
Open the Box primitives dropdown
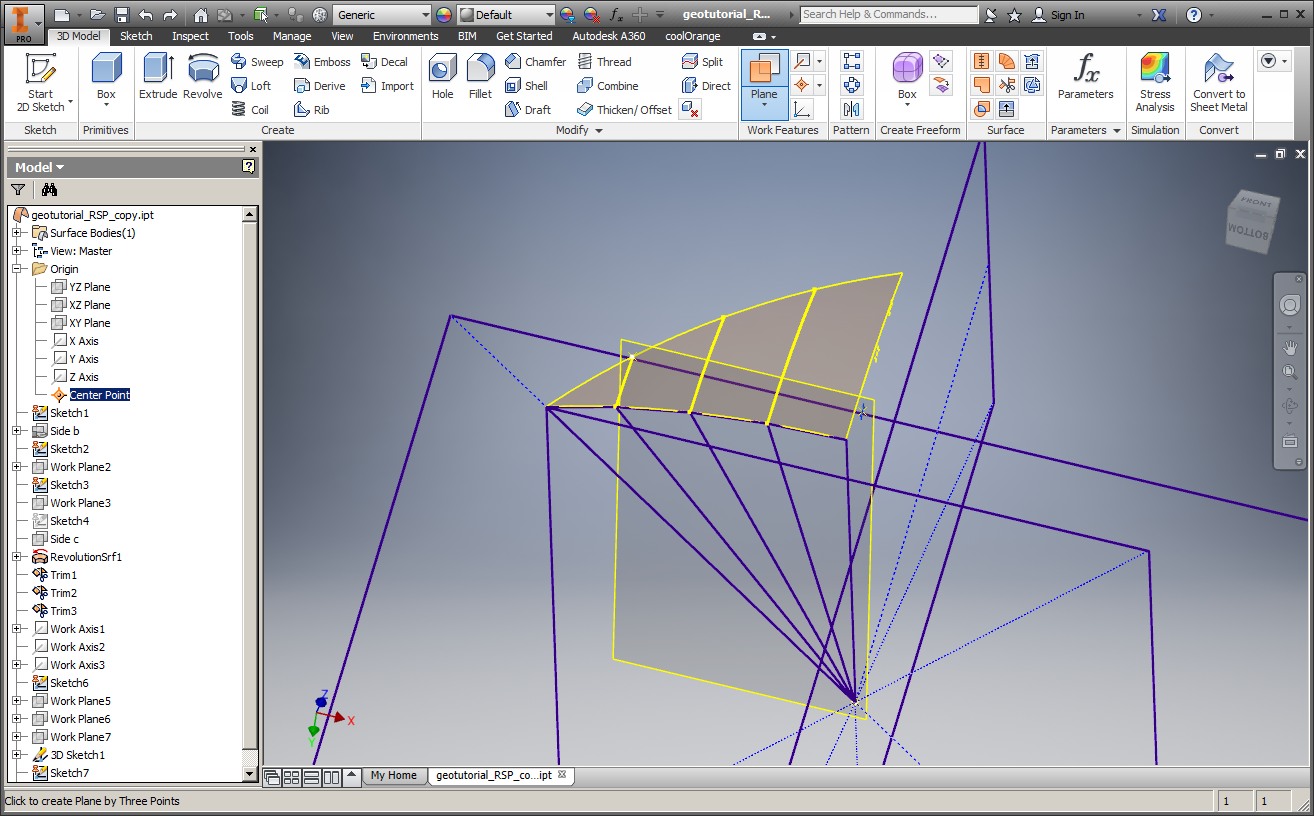tap(106, 106)
